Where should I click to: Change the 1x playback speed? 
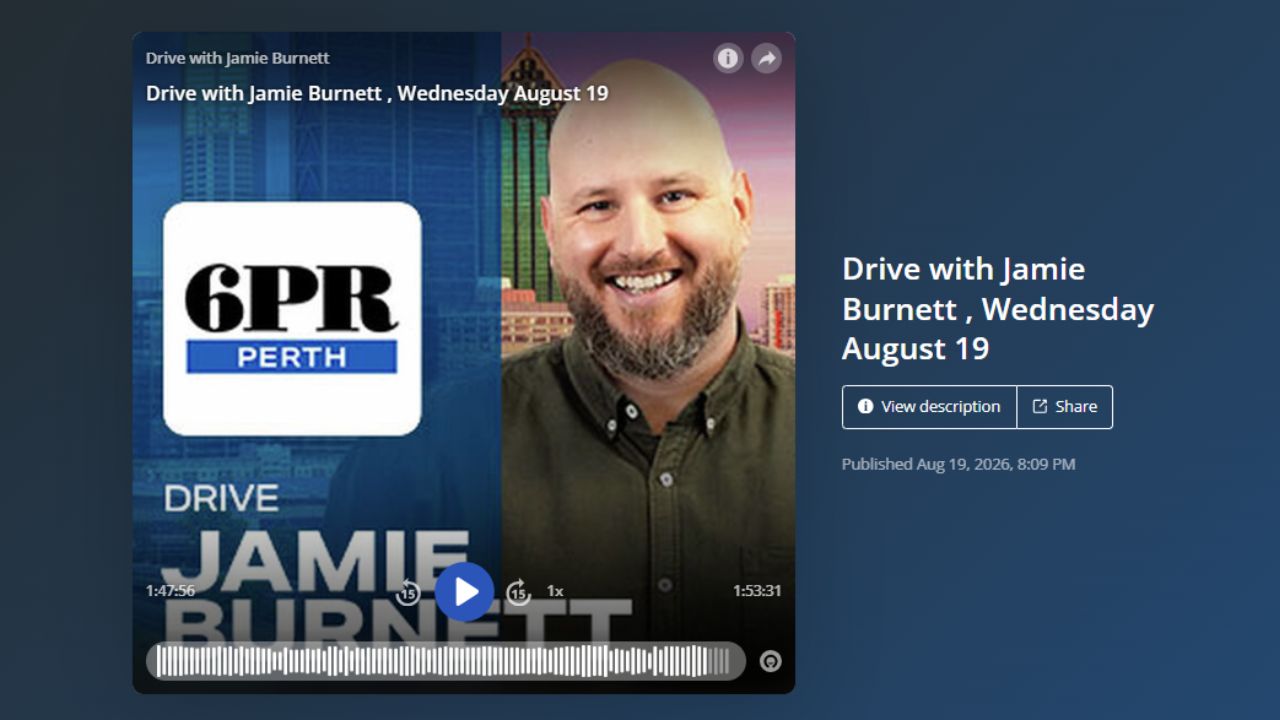555,591
